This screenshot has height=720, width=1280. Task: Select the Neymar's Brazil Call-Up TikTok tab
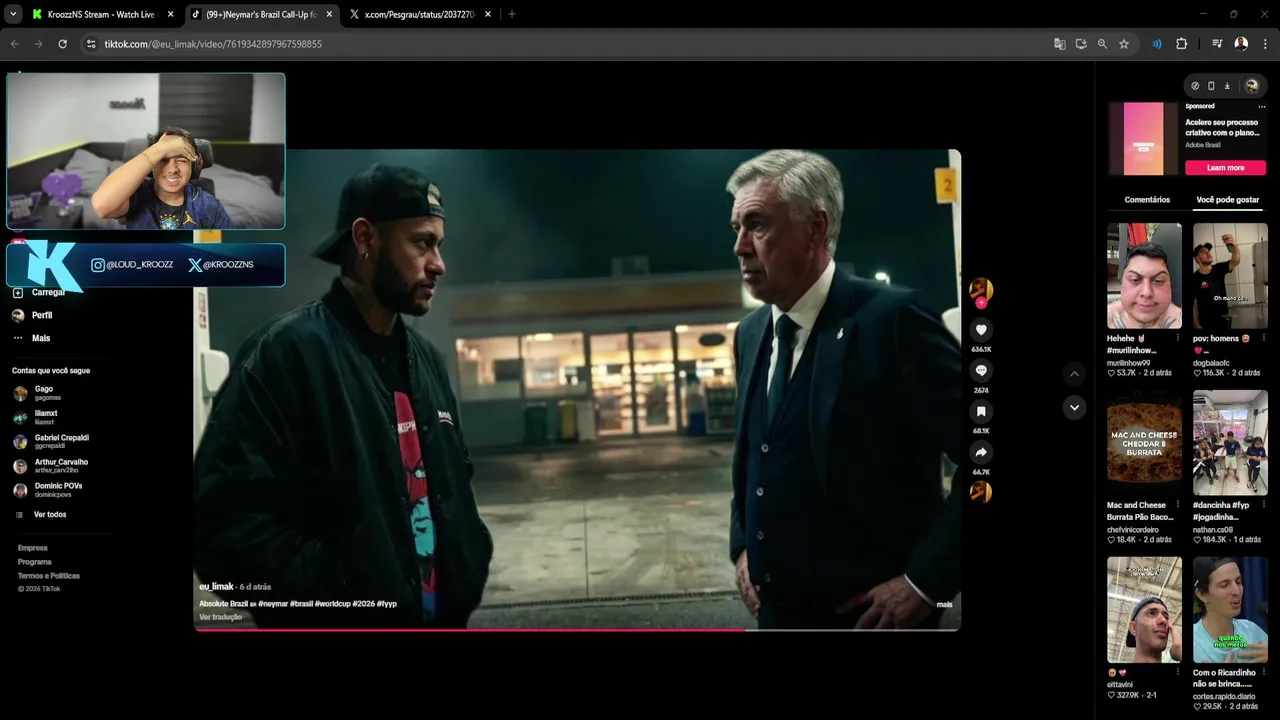(x=260, y=14)
